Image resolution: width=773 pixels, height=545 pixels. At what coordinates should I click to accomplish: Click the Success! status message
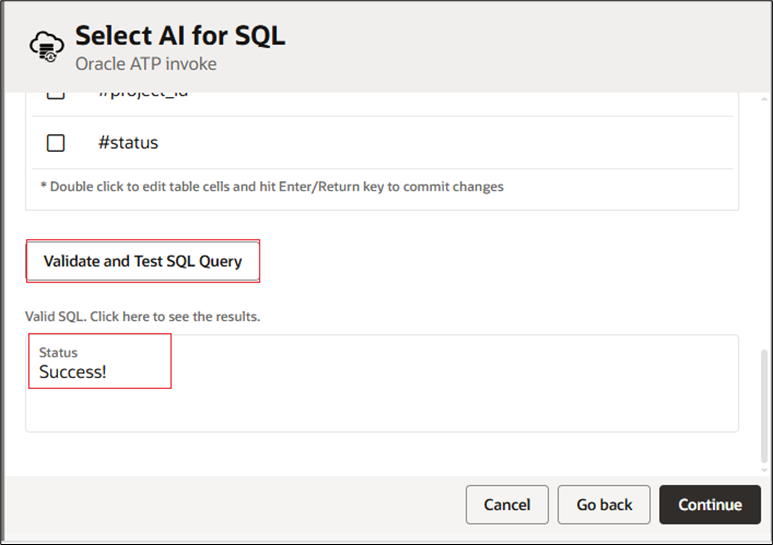(x=73, y=372)
